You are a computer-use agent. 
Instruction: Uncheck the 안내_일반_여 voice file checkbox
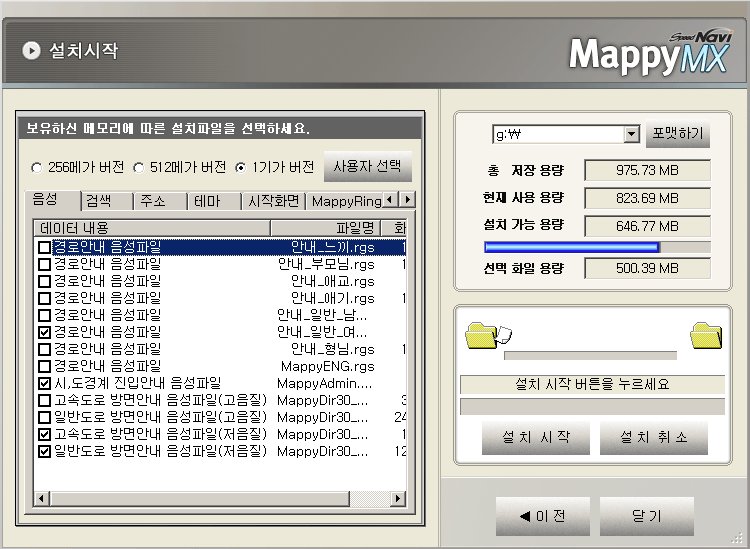pos(44,332)
